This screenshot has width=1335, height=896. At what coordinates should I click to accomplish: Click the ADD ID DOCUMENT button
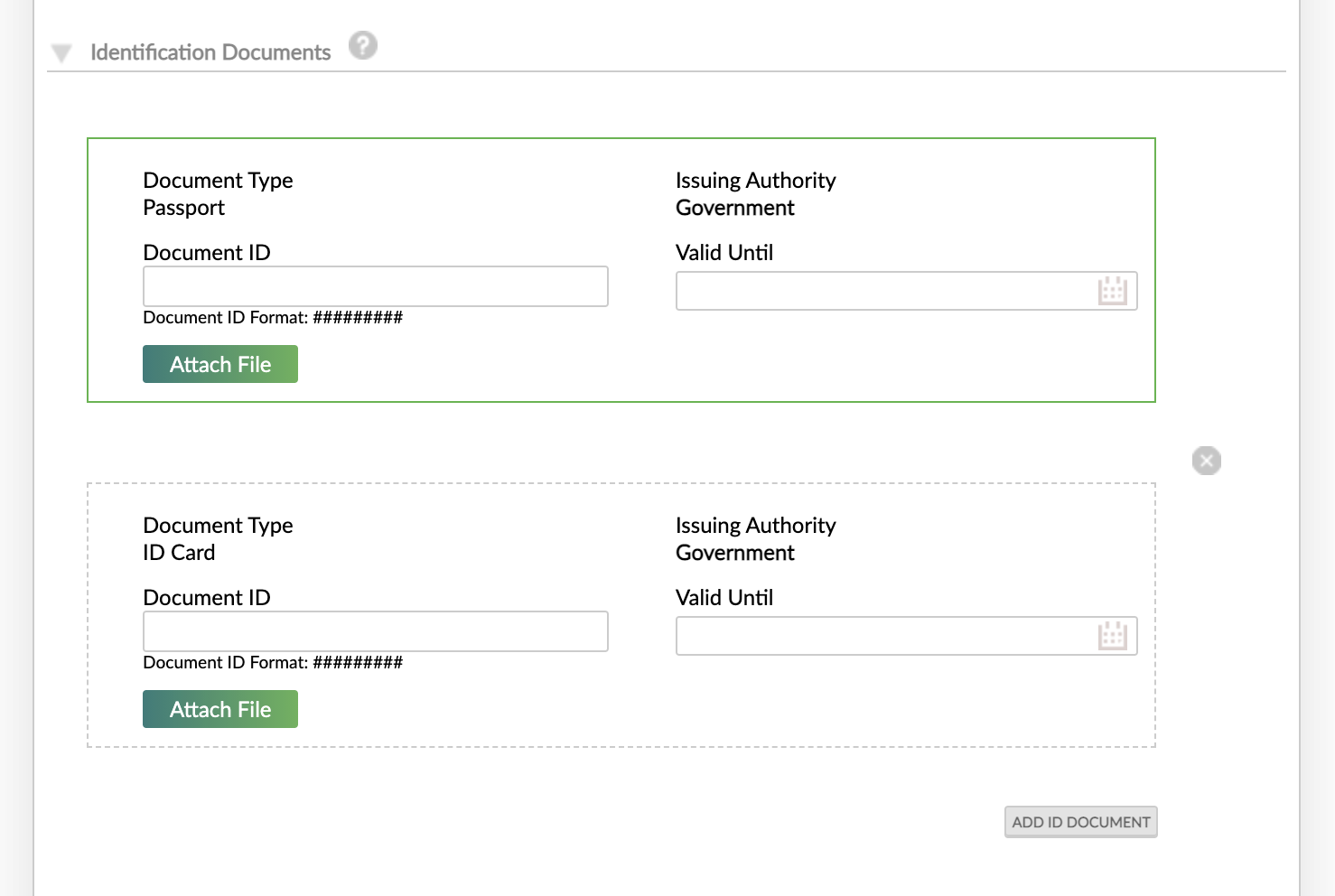pyautogui.click(x=1080, y=822)
